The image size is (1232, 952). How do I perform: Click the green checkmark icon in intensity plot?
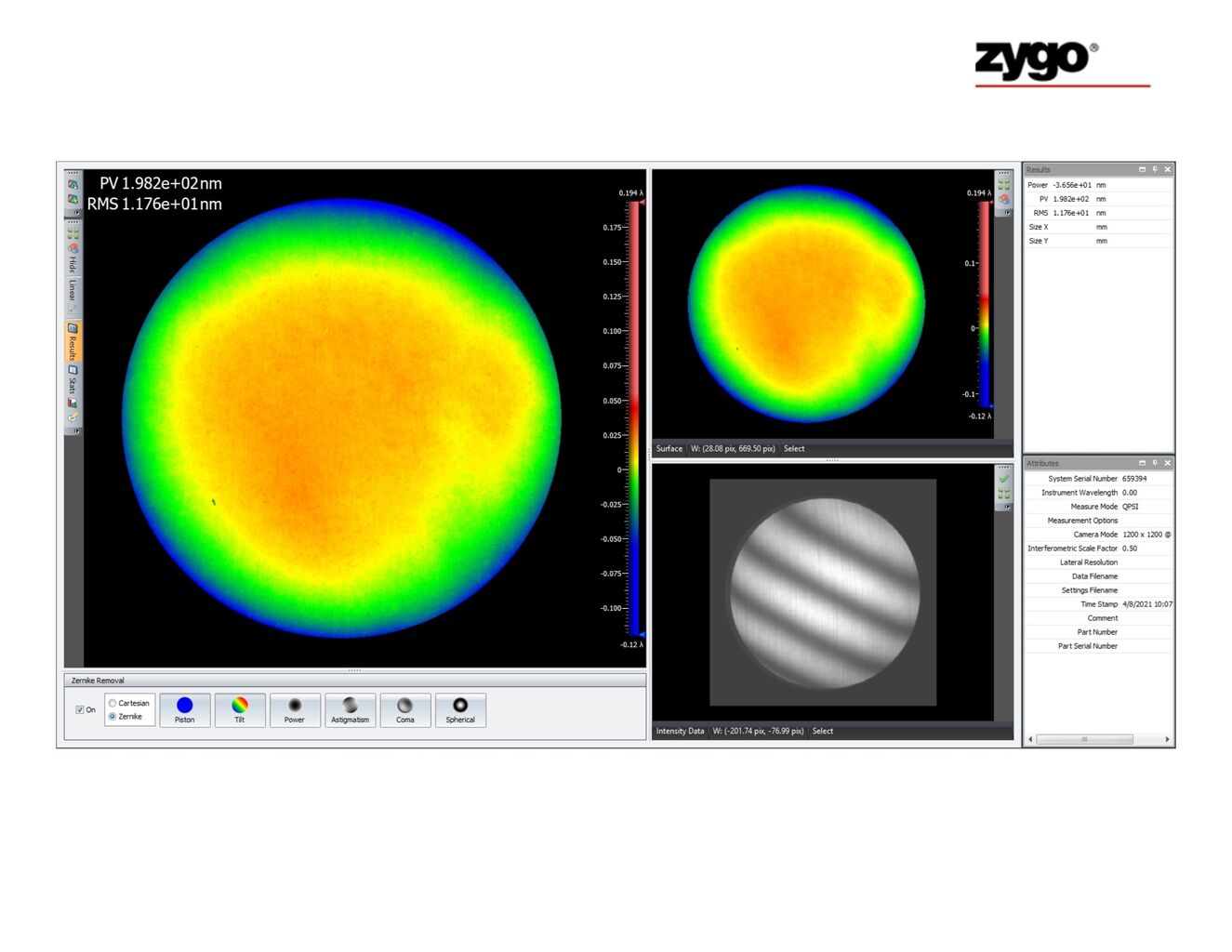point(1003,480)
